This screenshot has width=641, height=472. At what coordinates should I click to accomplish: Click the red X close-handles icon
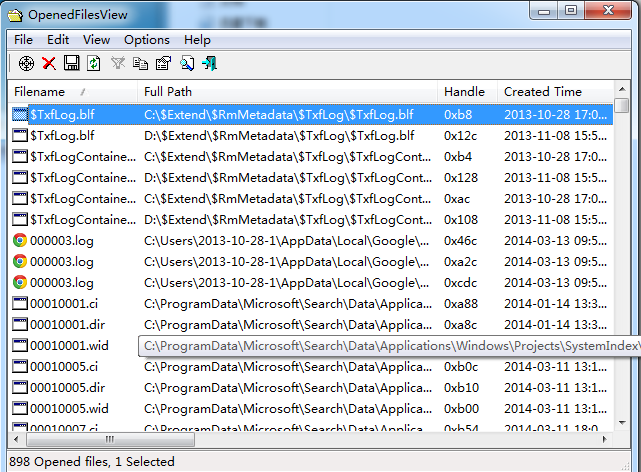coord(49,63)
